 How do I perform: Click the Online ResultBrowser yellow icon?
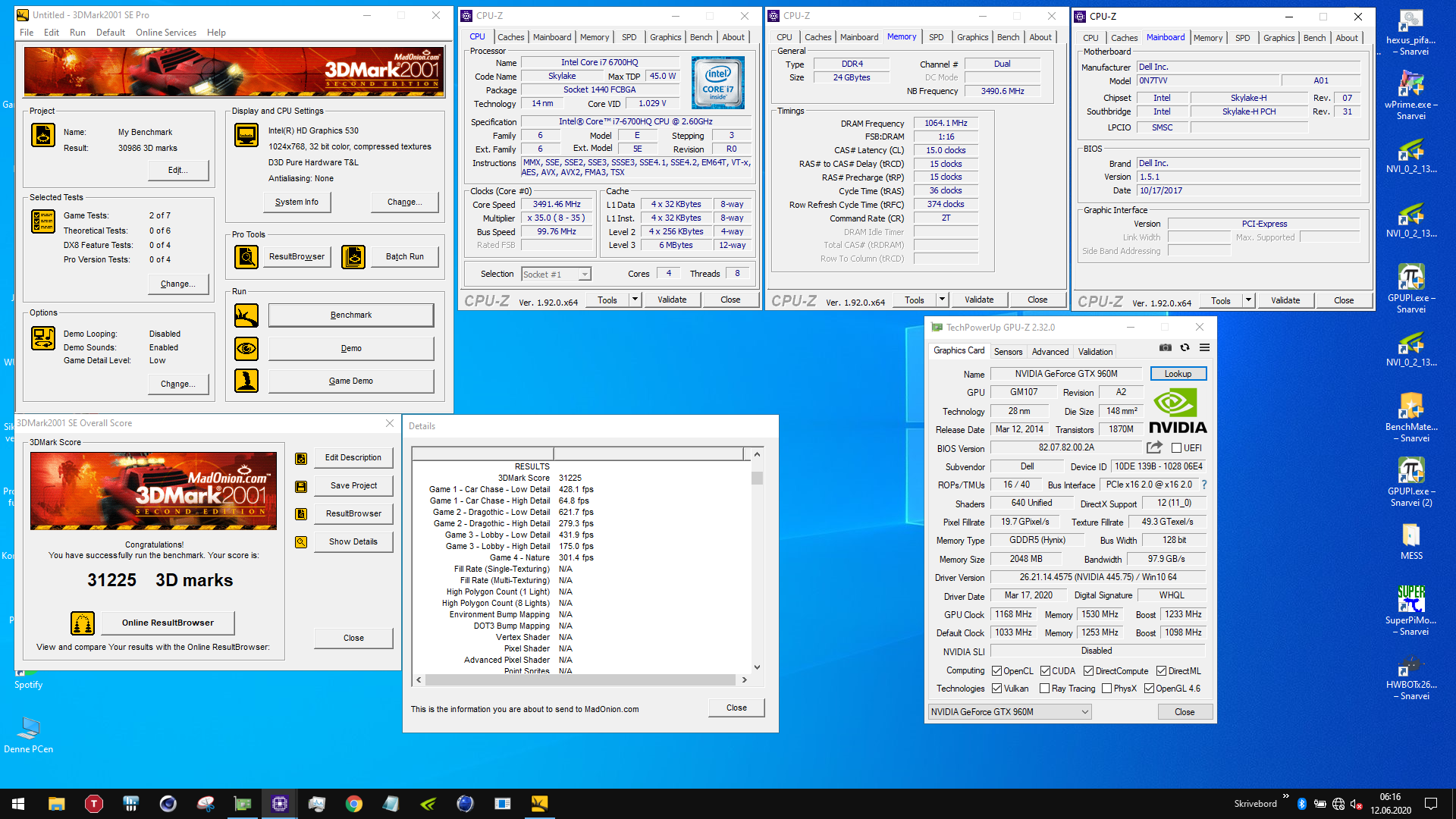tap(83, 623)
